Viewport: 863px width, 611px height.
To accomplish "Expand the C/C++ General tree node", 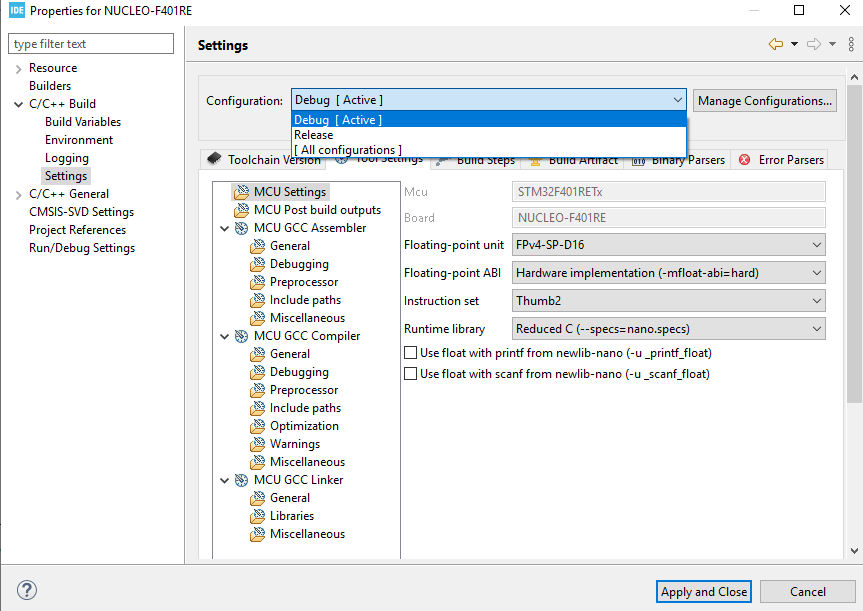I will pyautogui.click(x=19, y=195).
